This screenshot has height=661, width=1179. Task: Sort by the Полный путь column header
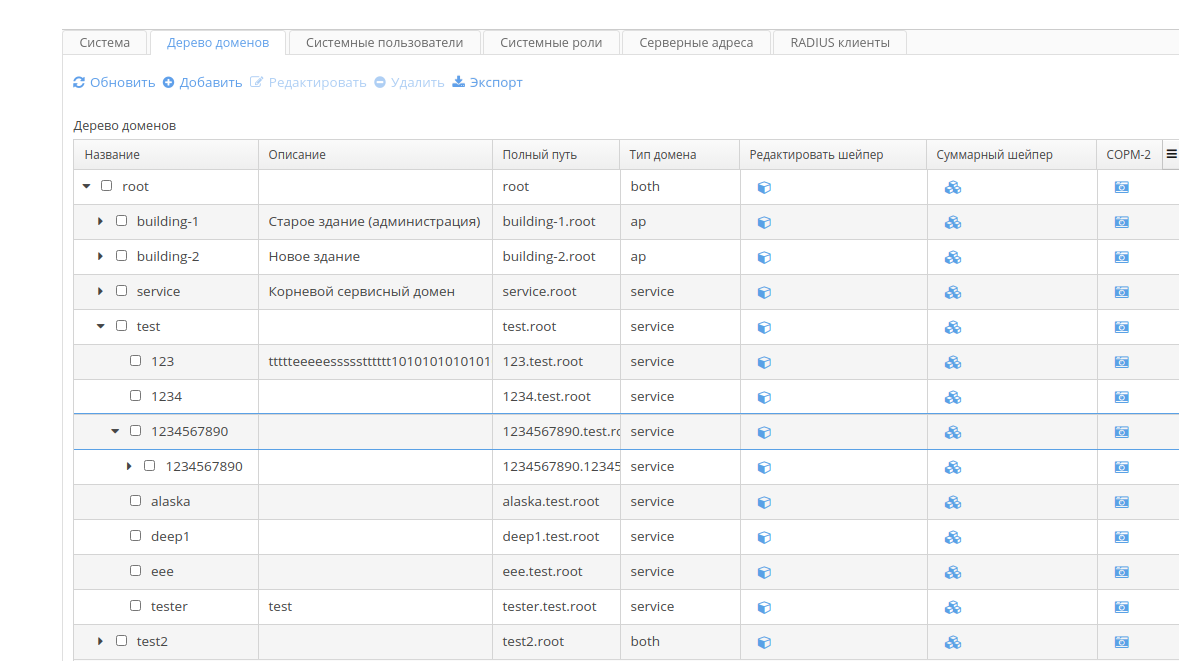pyautogui.click(x=540, y=155)
